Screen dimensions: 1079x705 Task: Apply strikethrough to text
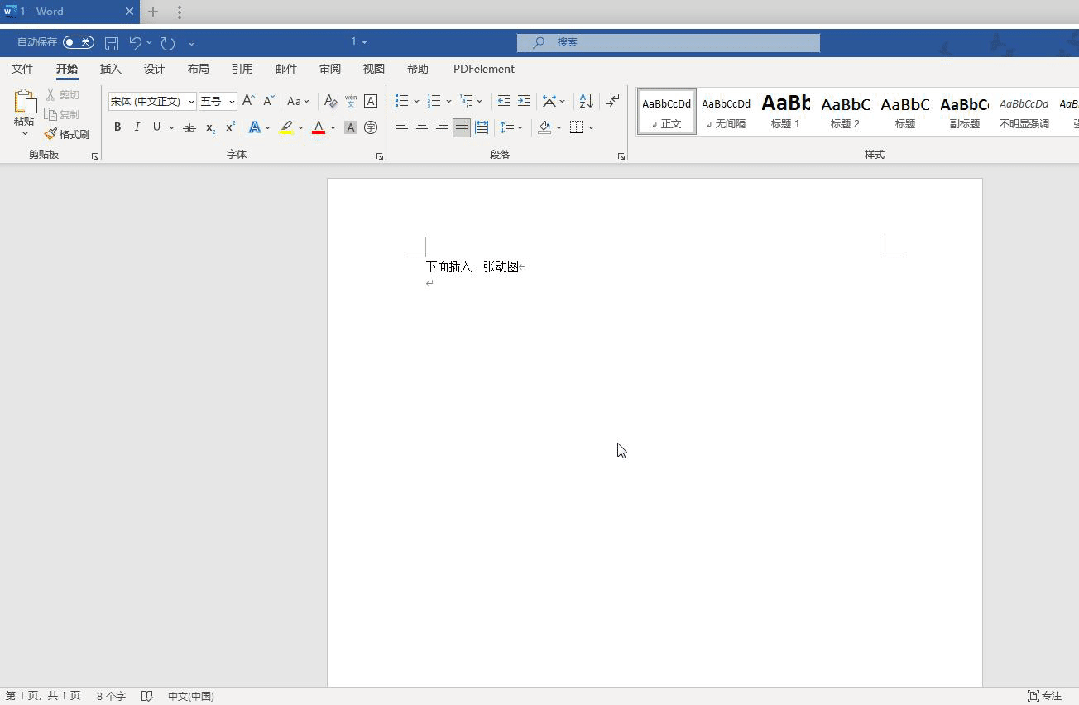[x=189, y=127]
